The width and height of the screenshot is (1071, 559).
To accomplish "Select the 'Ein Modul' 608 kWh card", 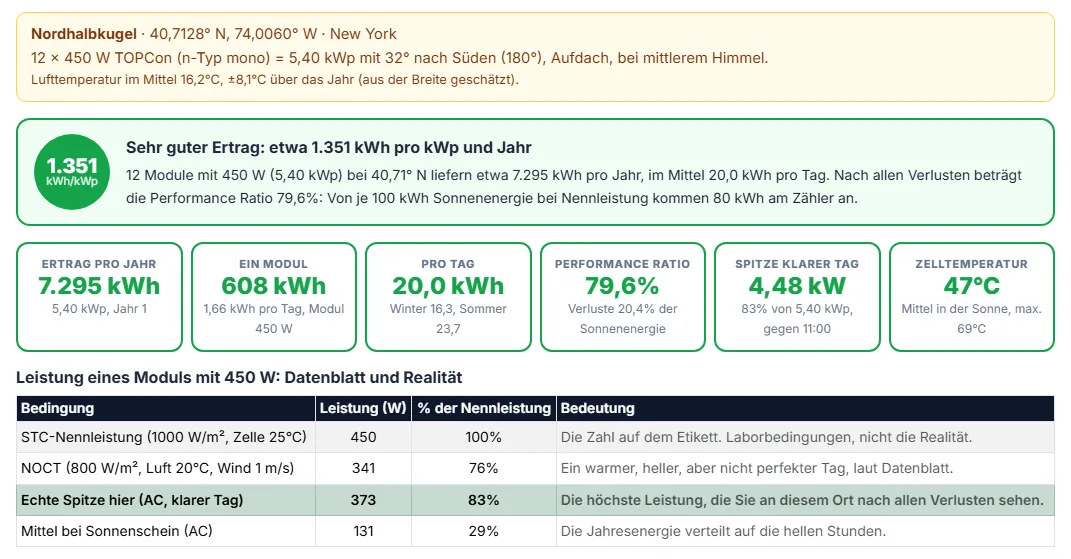I will (274, 297).
